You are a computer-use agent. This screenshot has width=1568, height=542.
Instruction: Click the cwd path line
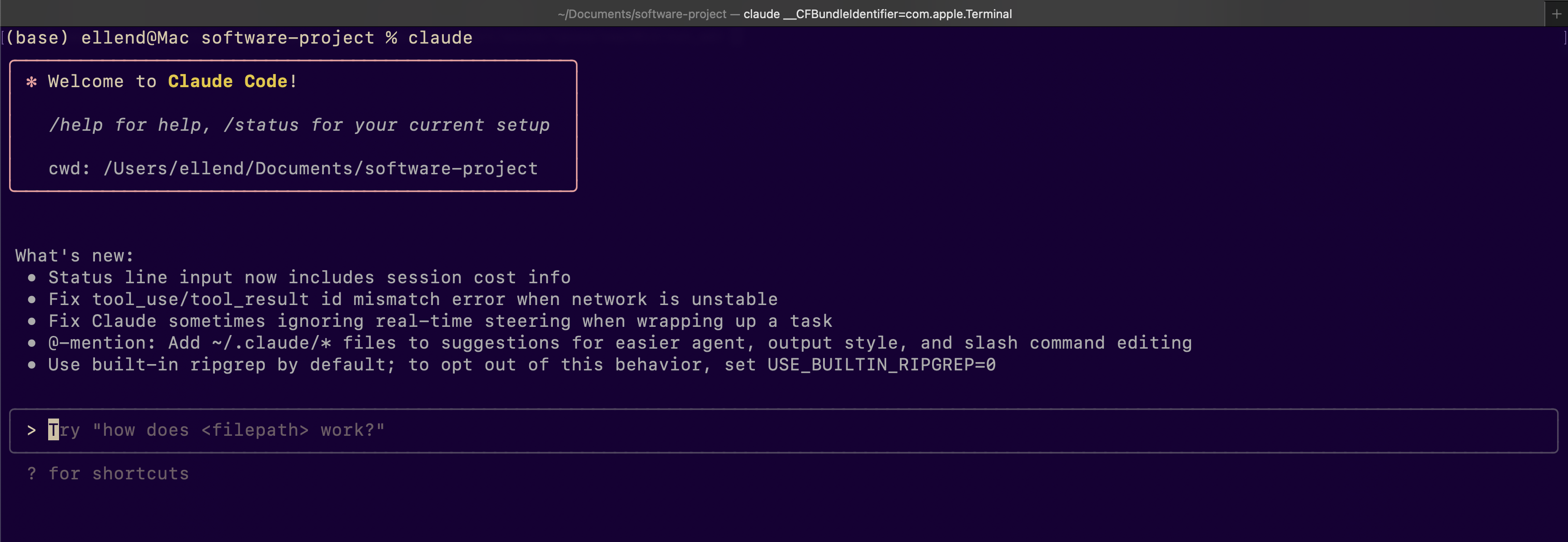(x=293, y=168)
